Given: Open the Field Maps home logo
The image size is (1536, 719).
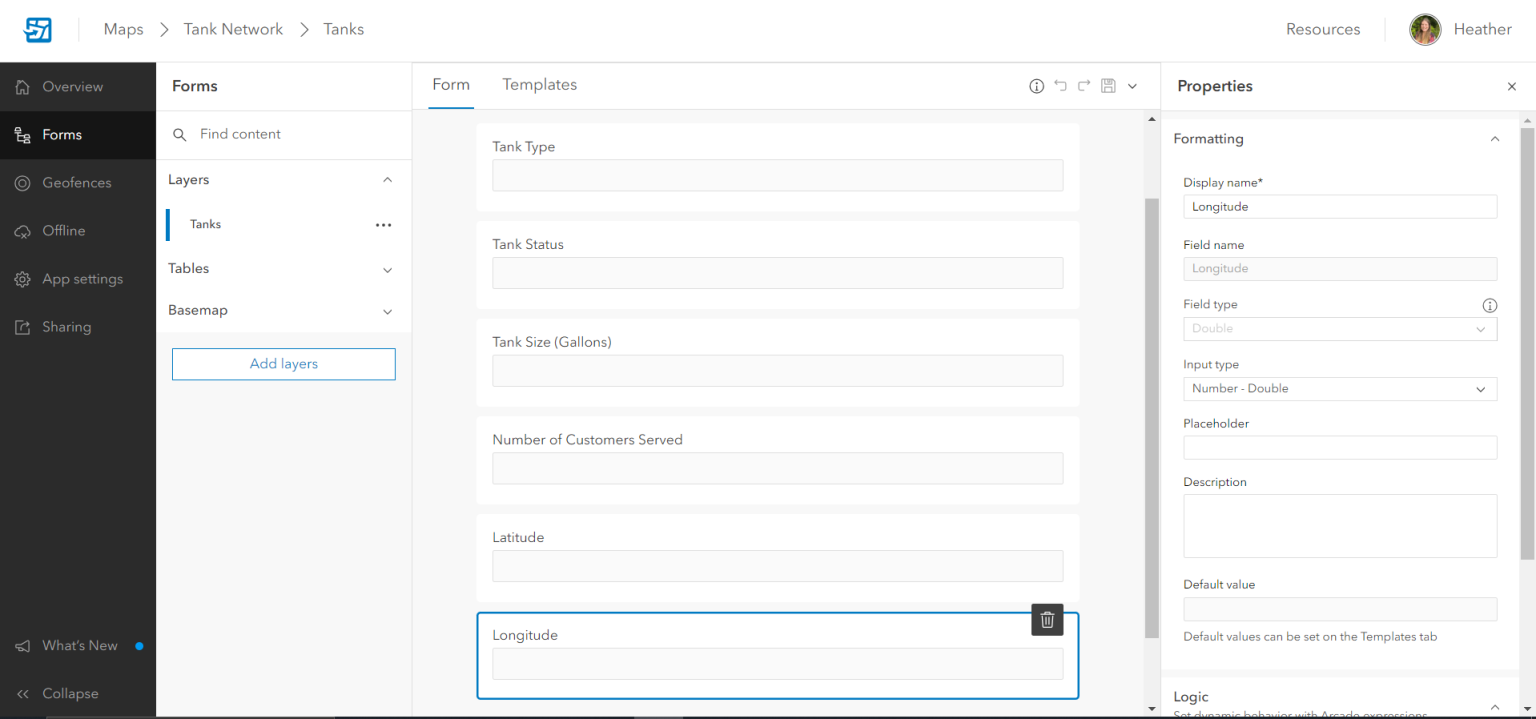Looking at the screenshot, I should (37, 29).
